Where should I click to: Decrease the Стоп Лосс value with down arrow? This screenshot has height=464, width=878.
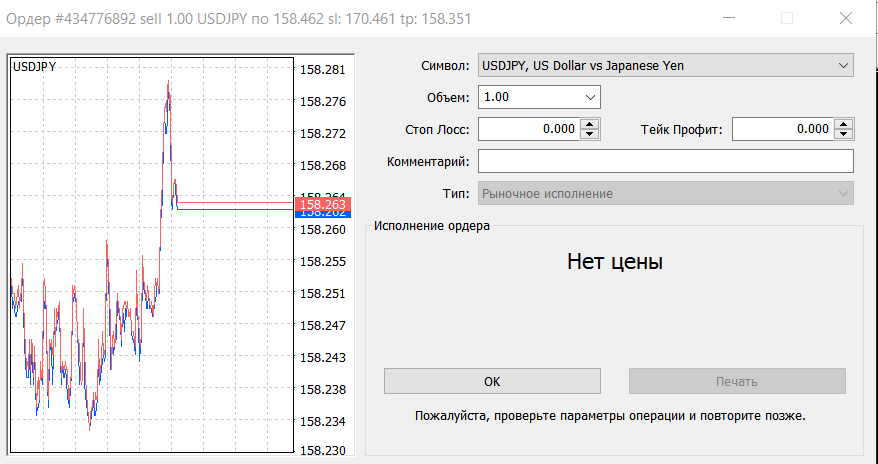click(590, 134)
